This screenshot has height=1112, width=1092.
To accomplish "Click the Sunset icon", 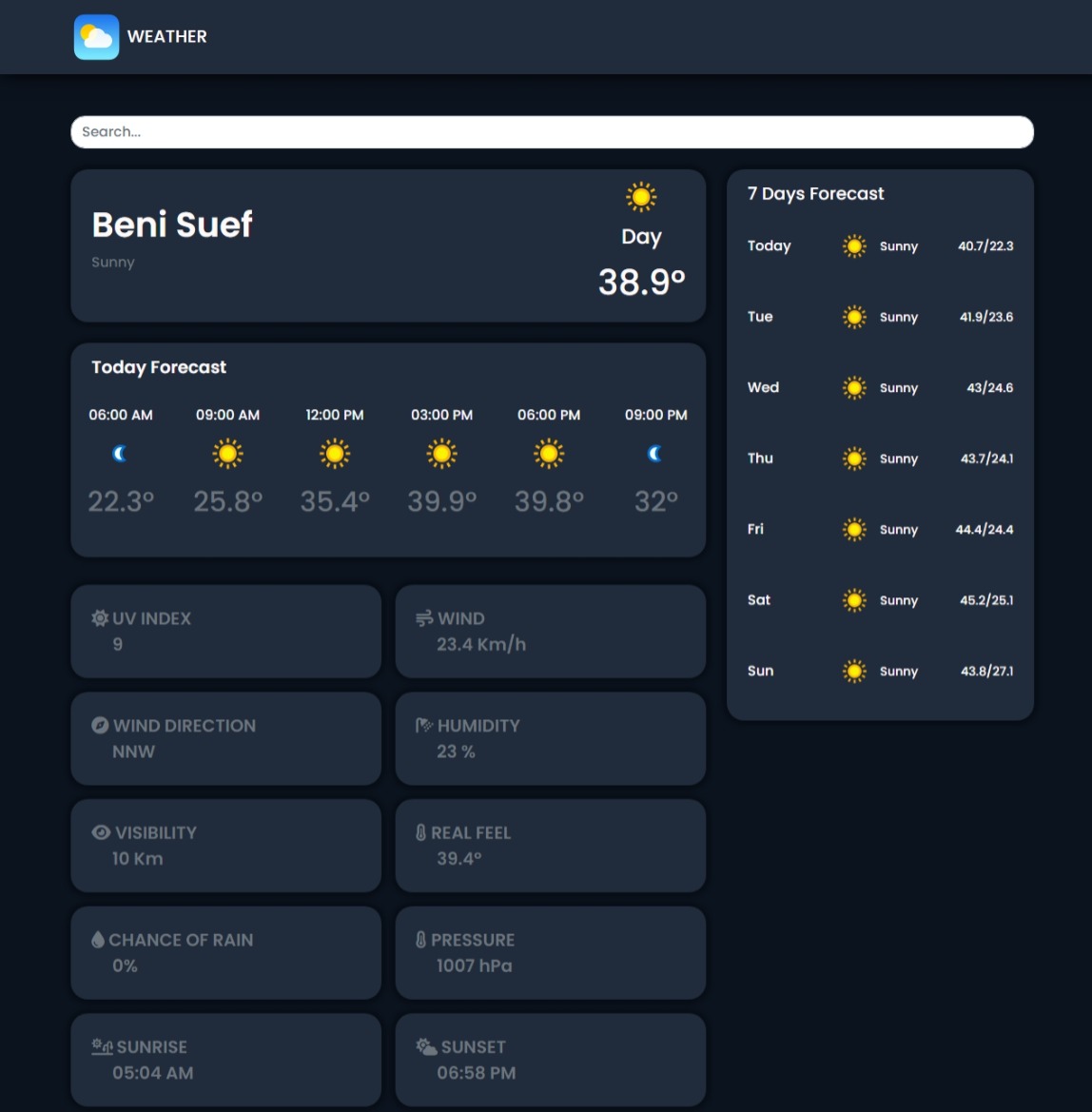I will point(426,1046).
